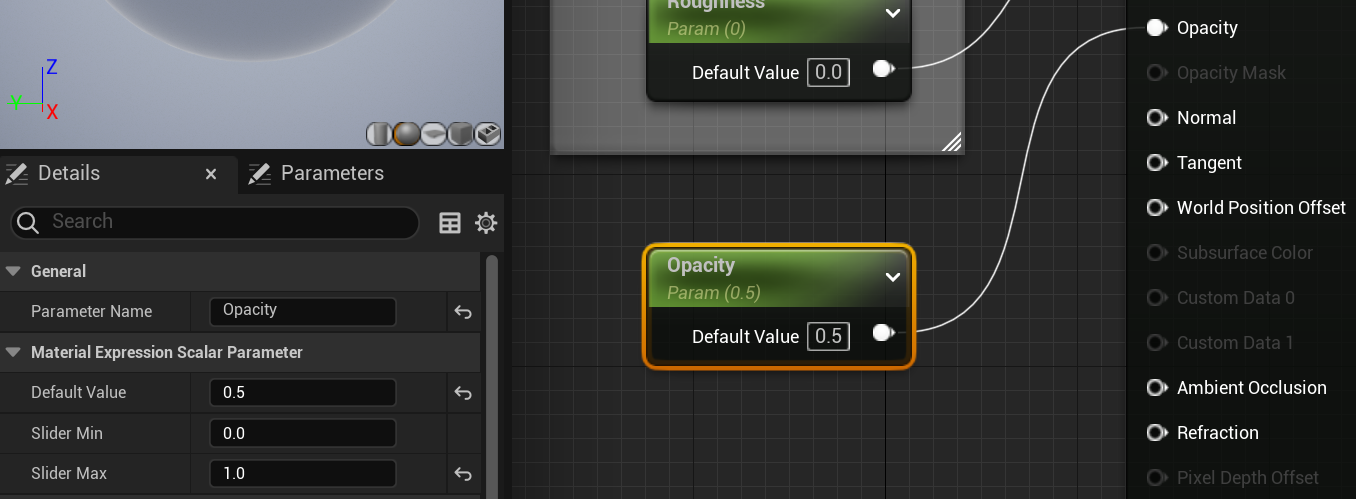Switch preview to plane mesh

click(x=433, y=134)
